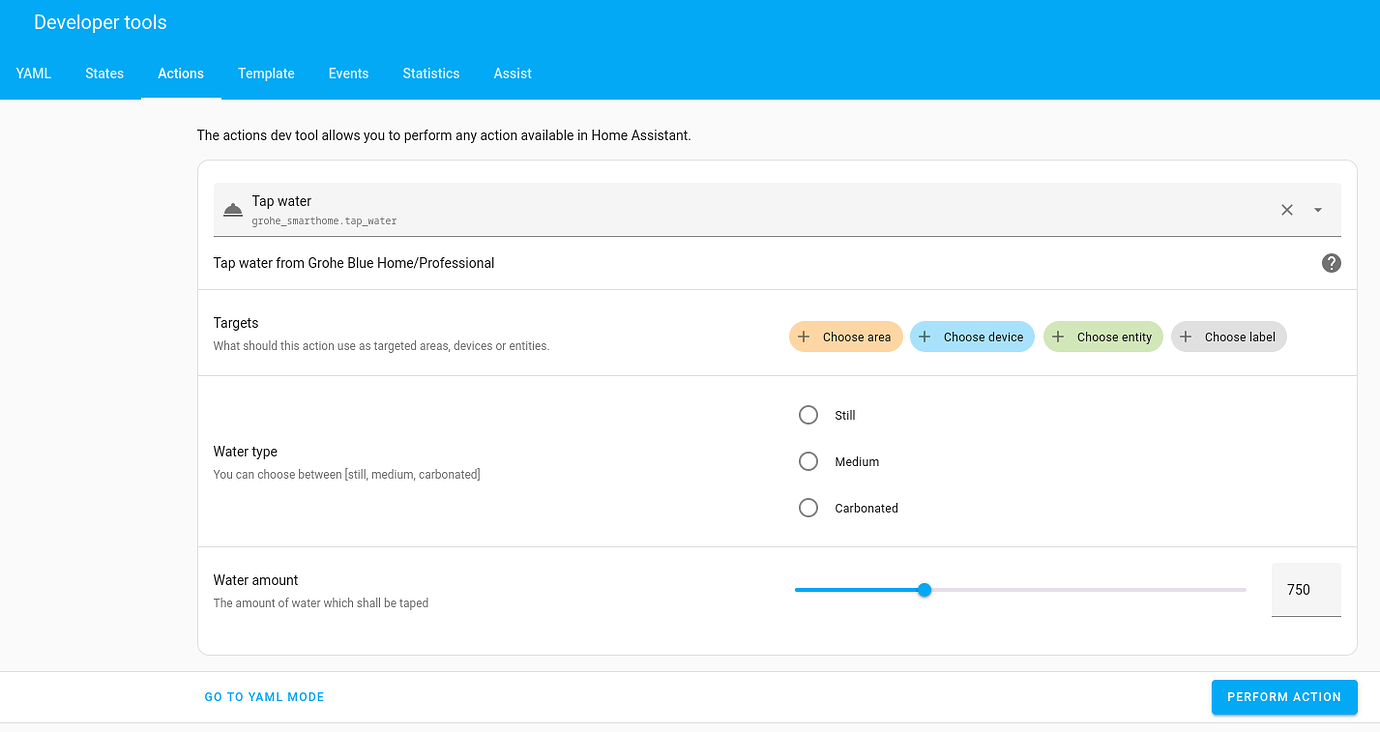Expand the action dropdown arrow

click(1318, 210)
